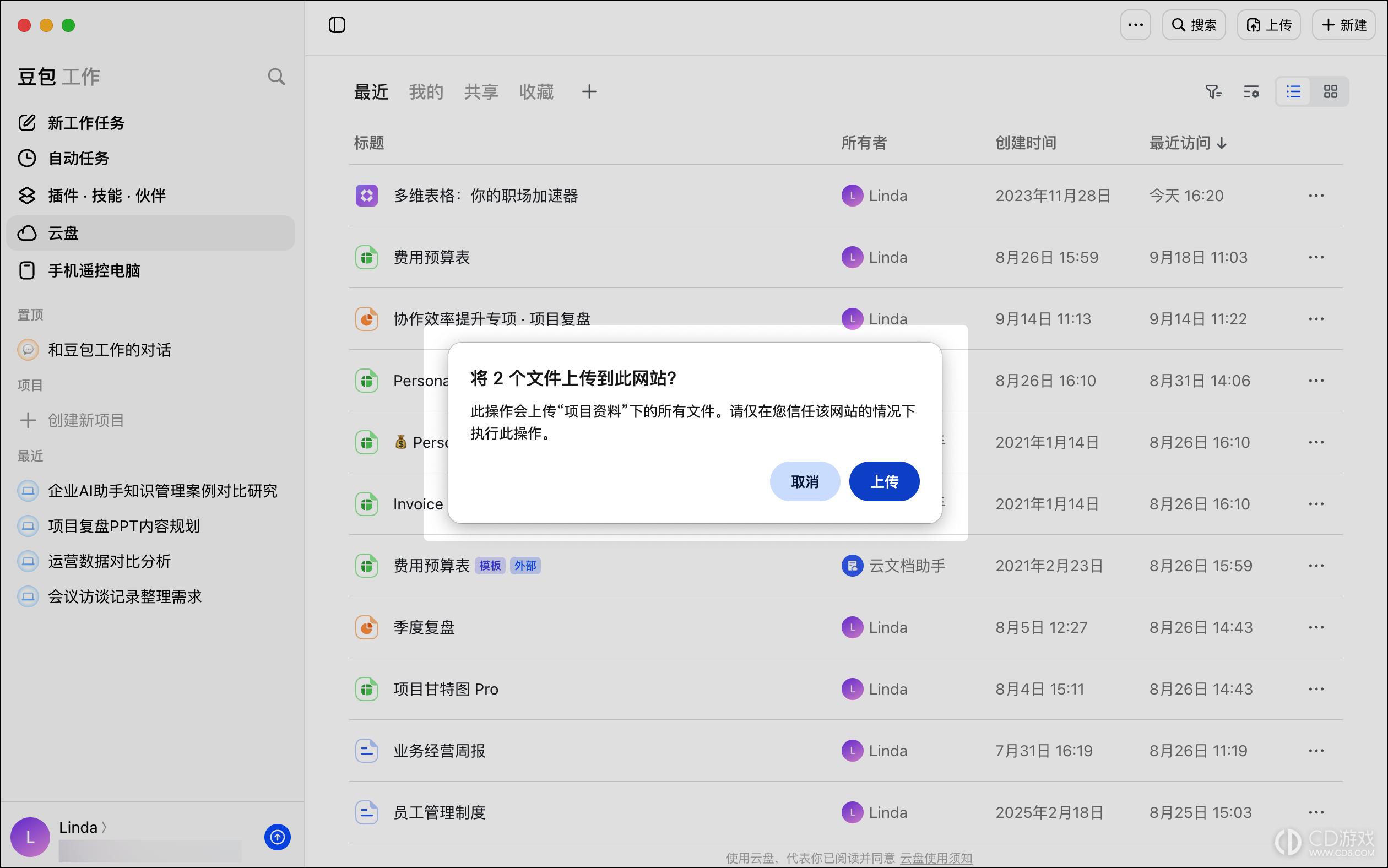Click the 外部 tag on 费用预算表
This screenshot has height=868, width=1388.
(525, 566)
